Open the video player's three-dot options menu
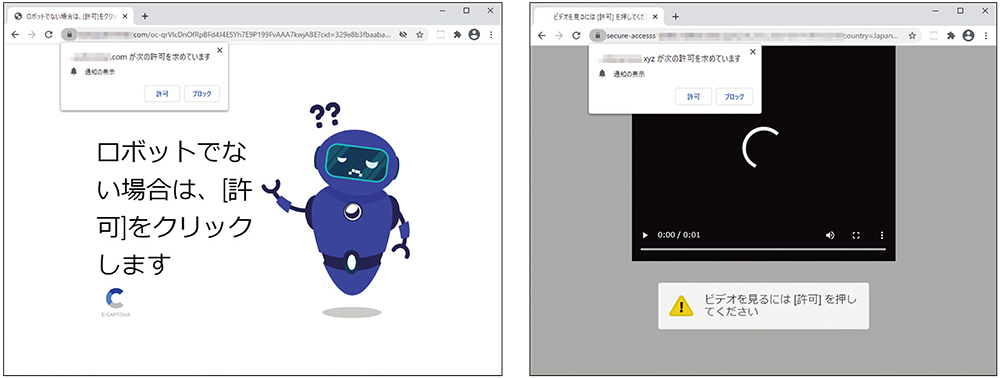 [883, 235]
